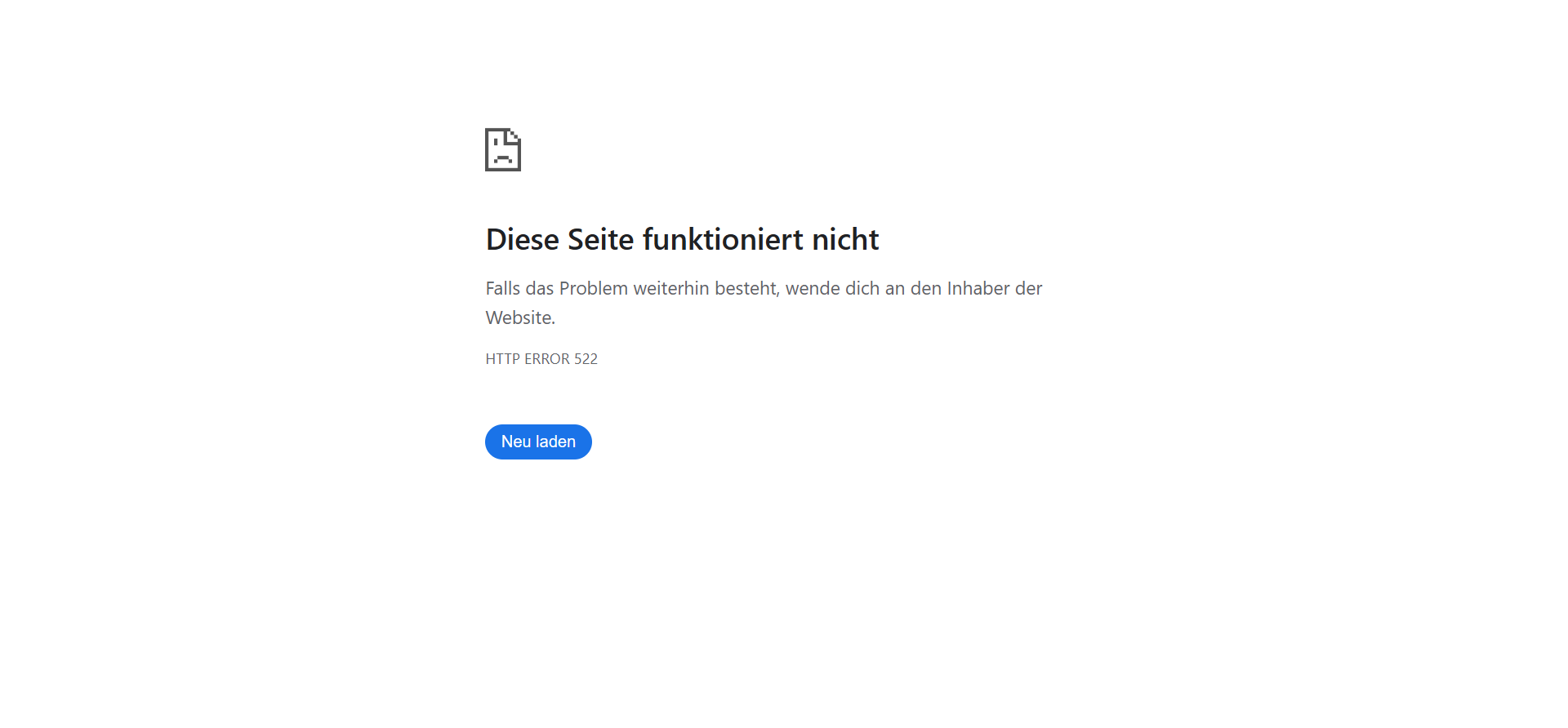Click the HTTP part of the error code
The width and height of the screenshot is (1568, 728).
[x=502, y=359]
